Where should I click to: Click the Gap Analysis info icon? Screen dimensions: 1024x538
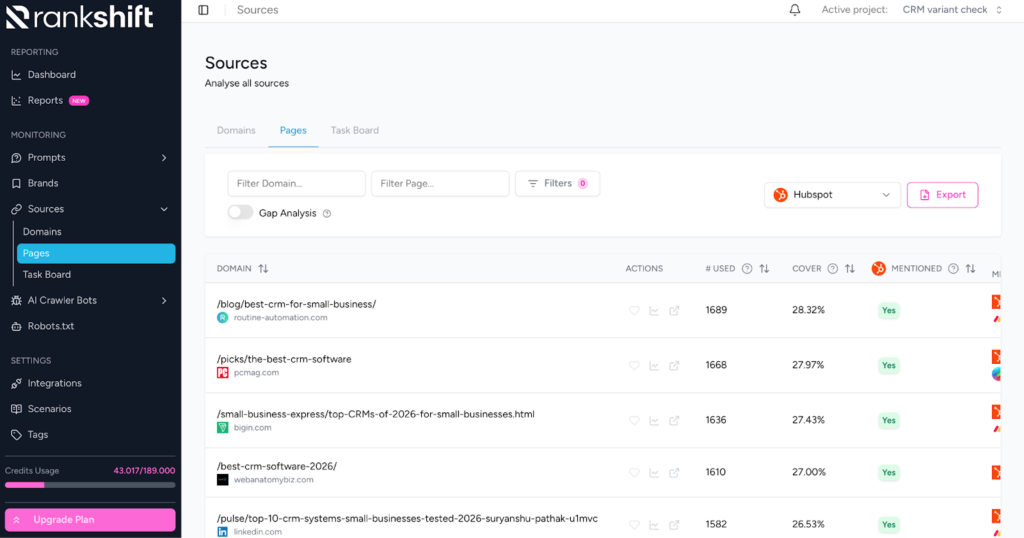[327, 214]
